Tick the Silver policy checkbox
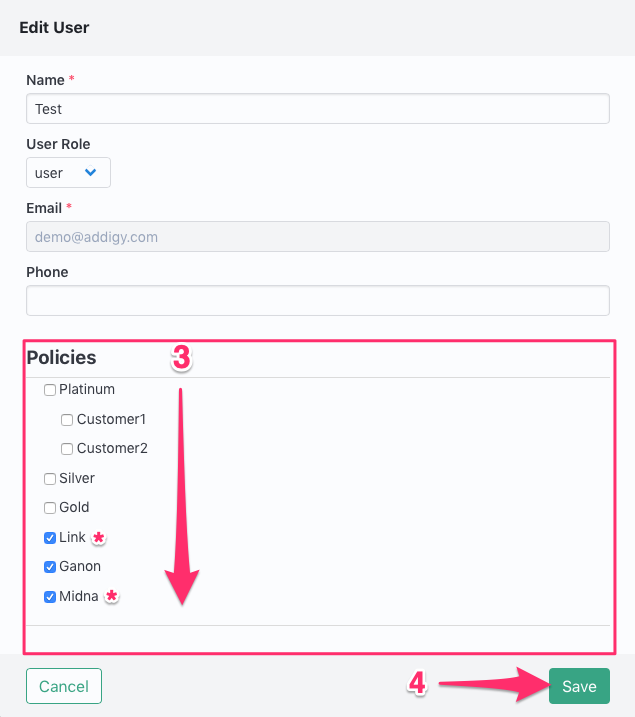The image size is (635, 717). [50, 479]
